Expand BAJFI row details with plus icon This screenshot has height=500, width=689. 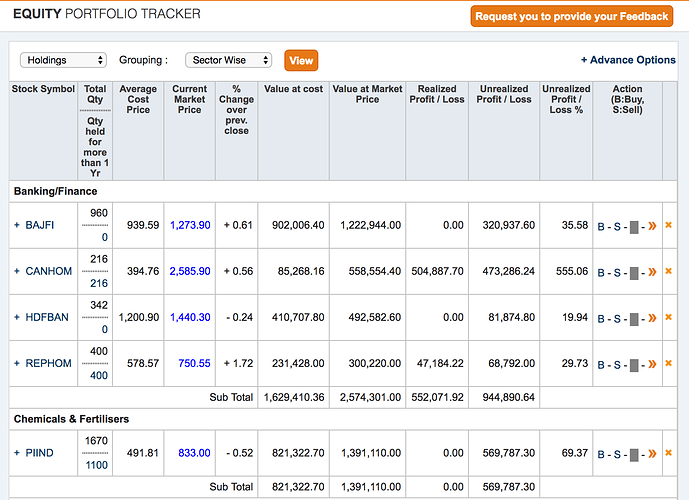coord(17,225)
